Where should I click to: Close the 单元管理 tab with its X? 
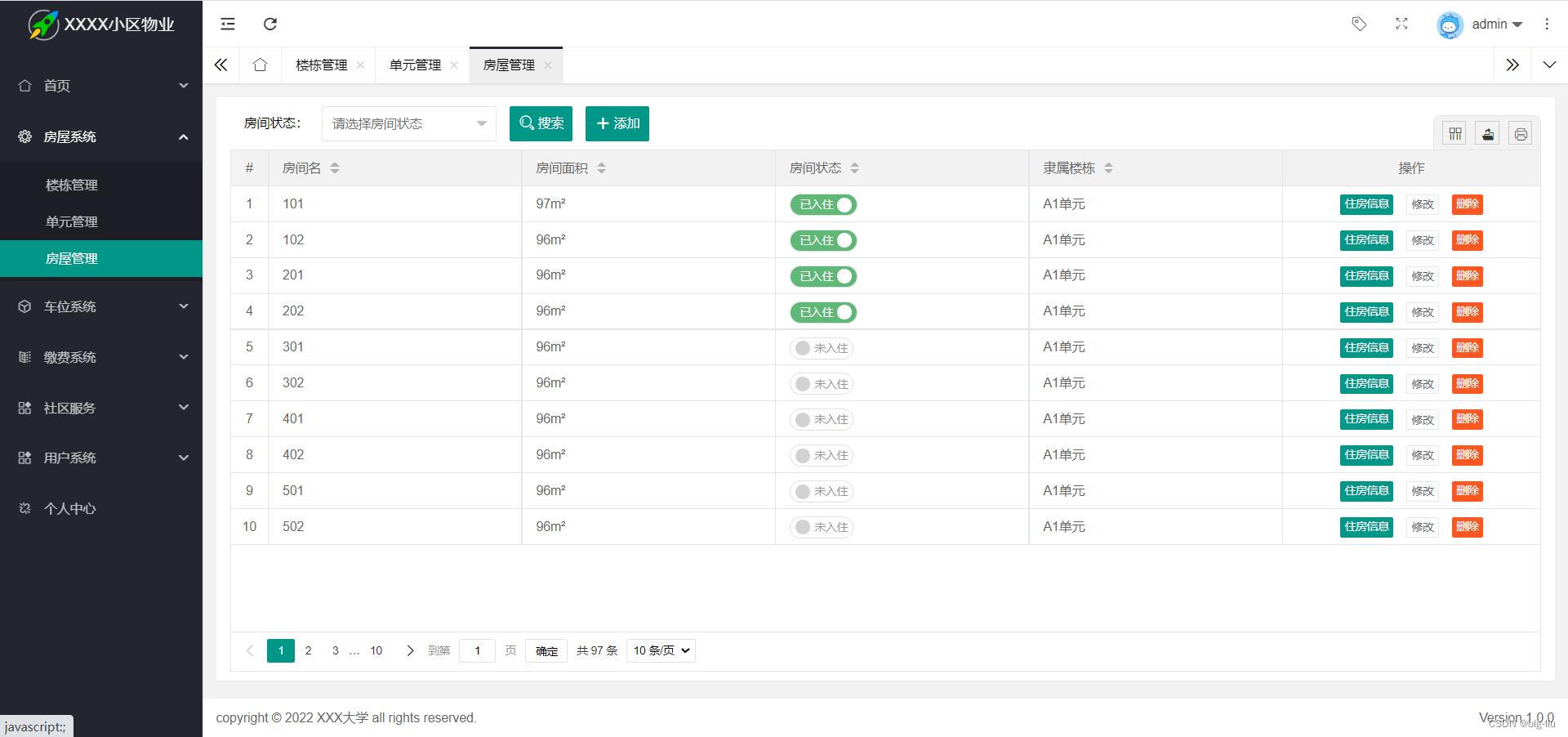454,65
